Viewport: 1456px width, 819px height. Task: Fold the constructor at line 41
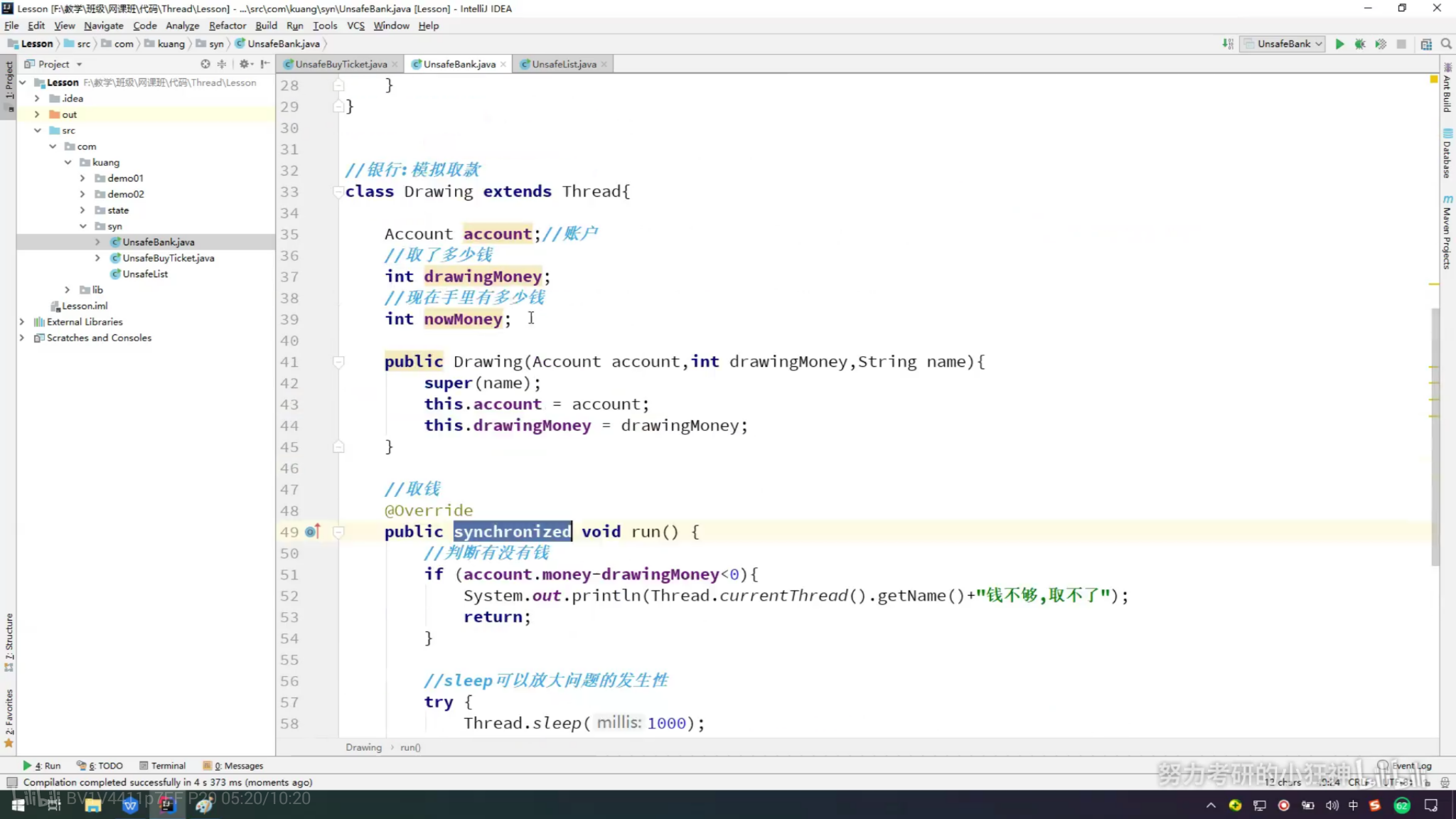click(338, 361)
